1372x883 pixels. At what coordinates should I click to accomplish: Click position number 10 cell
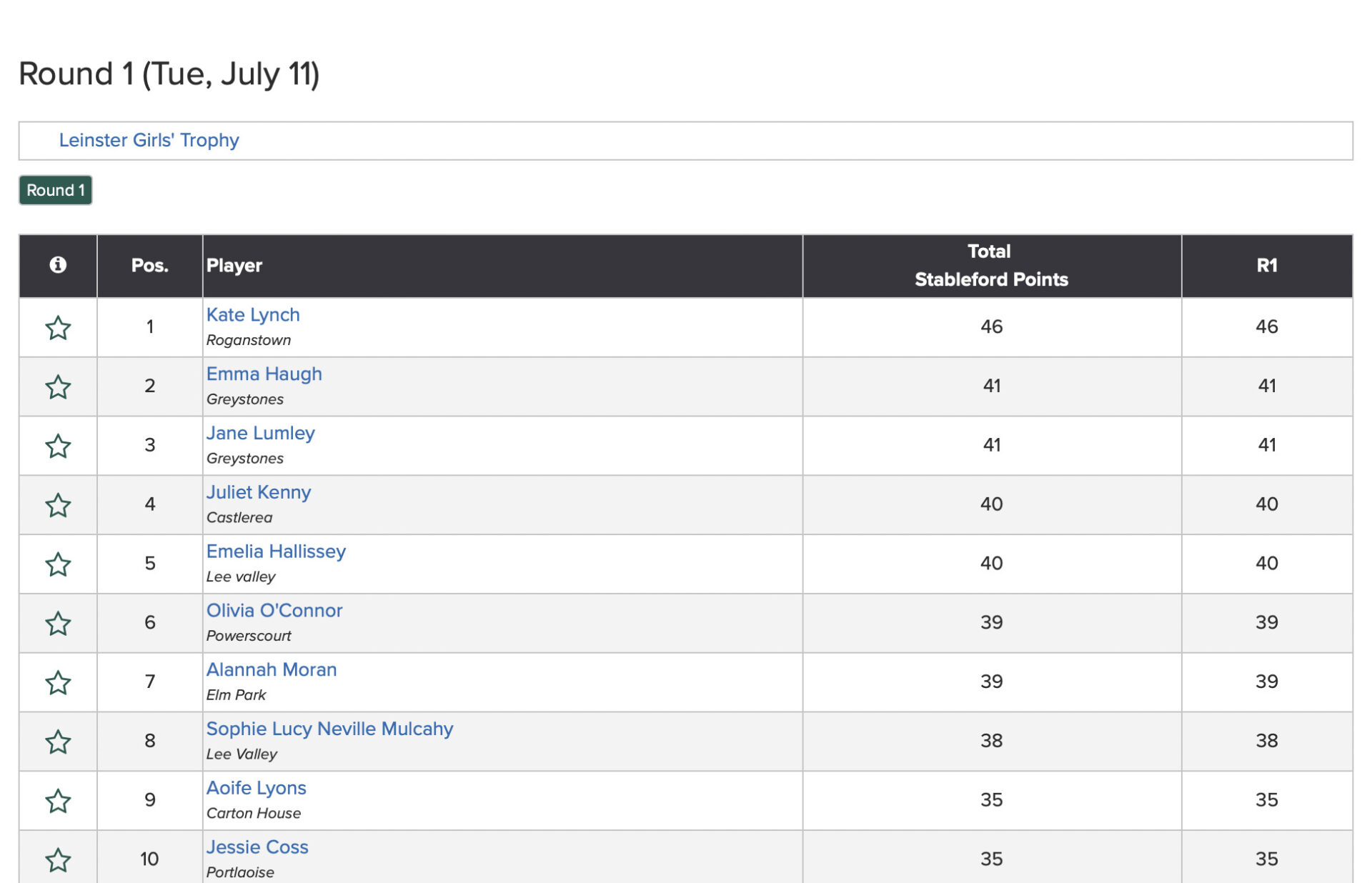pyautogui.click(x=149, y=859)
